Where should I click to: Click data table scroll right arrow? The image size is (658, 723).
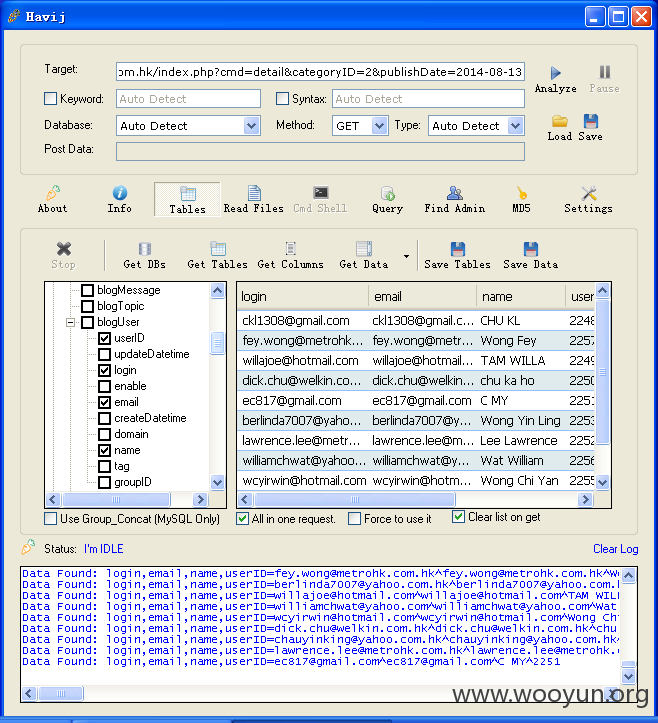point(585,499)
